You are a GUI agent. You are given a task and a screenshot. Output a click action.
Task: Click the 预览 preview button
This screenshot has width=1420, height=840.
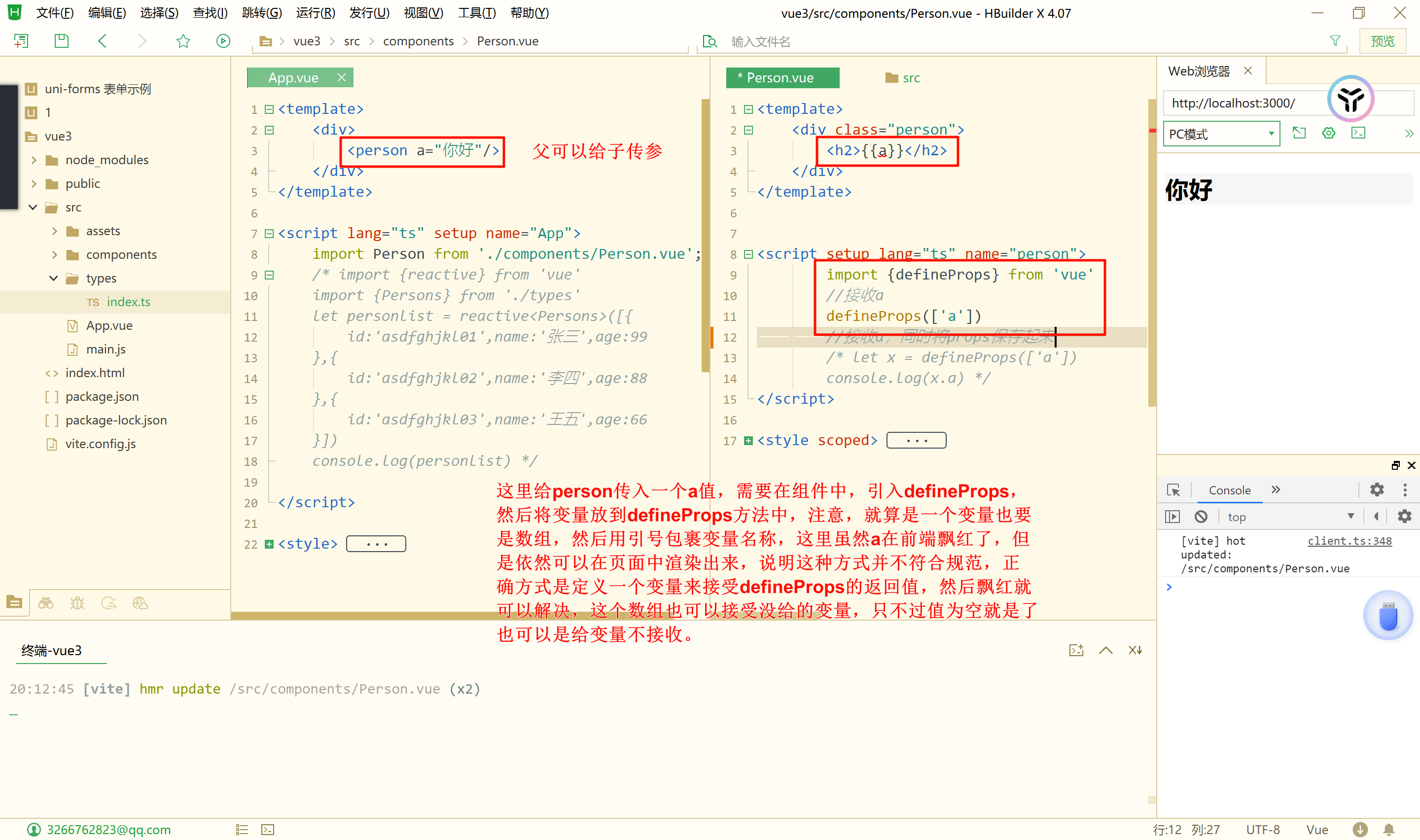[x=1382, y=41]
